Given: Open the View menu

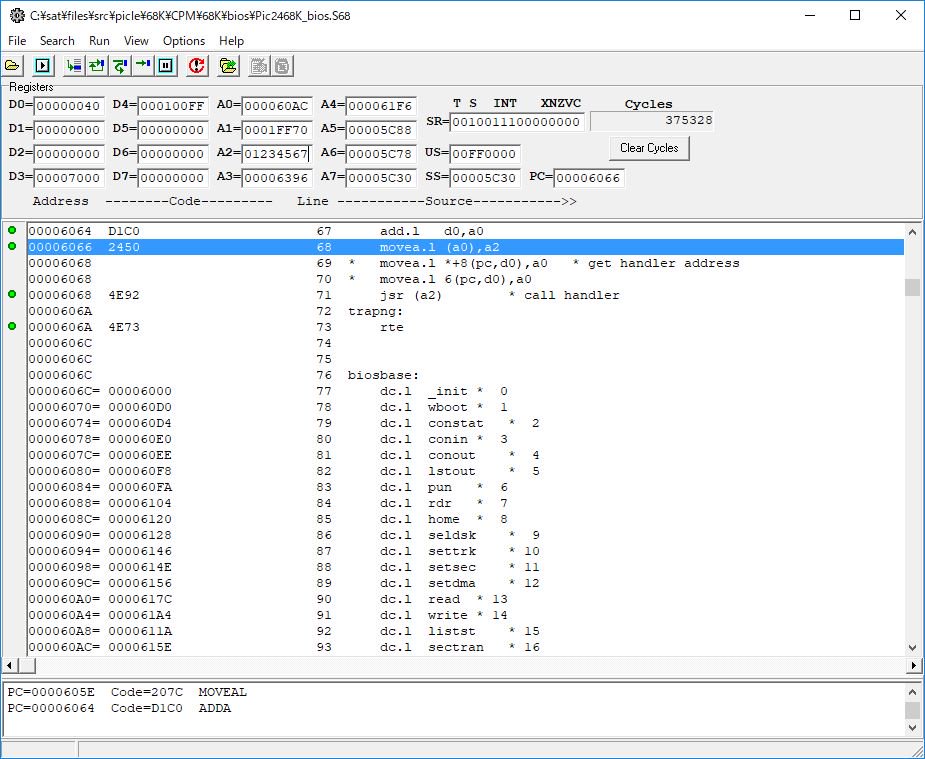Looking at the screenshot, I should 136,41.
